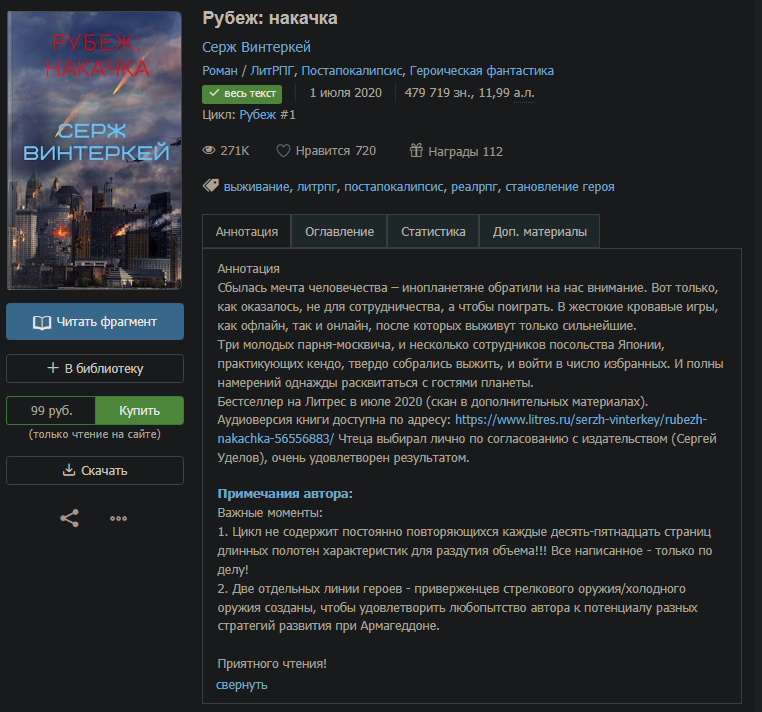Click the Роман genre link
Viewport: 762px width, 712px height.
pos(220,71)
